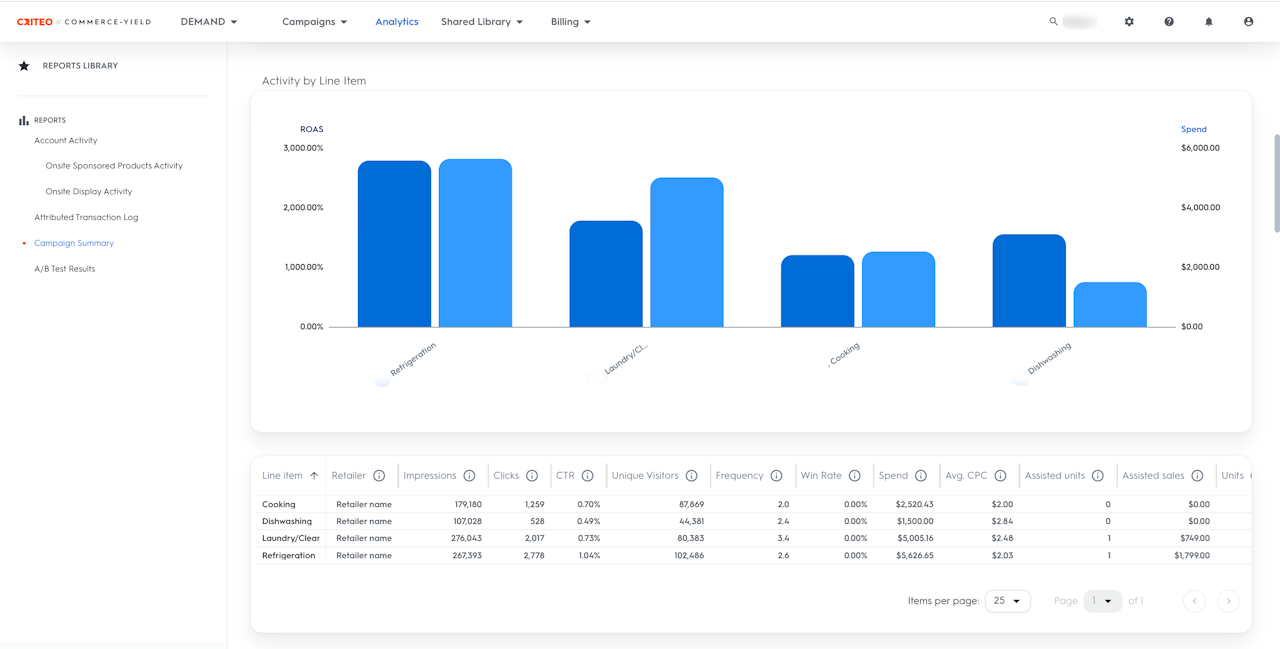
Task: Click the help question mark icon
Action: pyautogui.click(x=1169, y=22)
